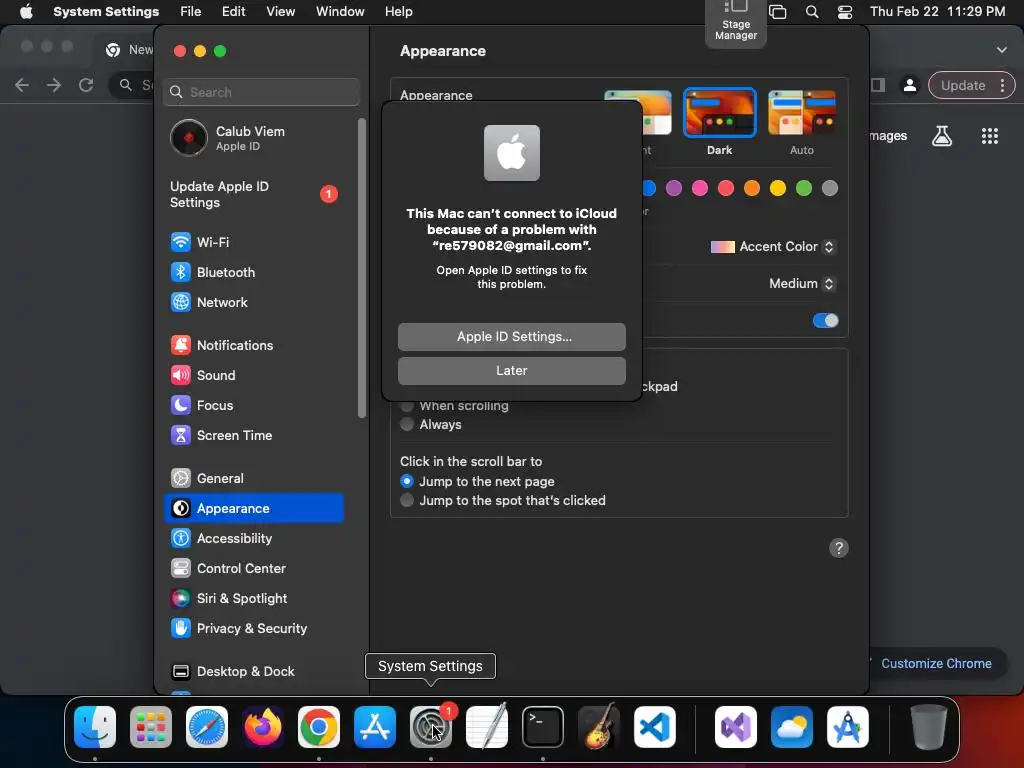
Task: Open the Medium sidebar icon size dropdown
Action: 802,283
